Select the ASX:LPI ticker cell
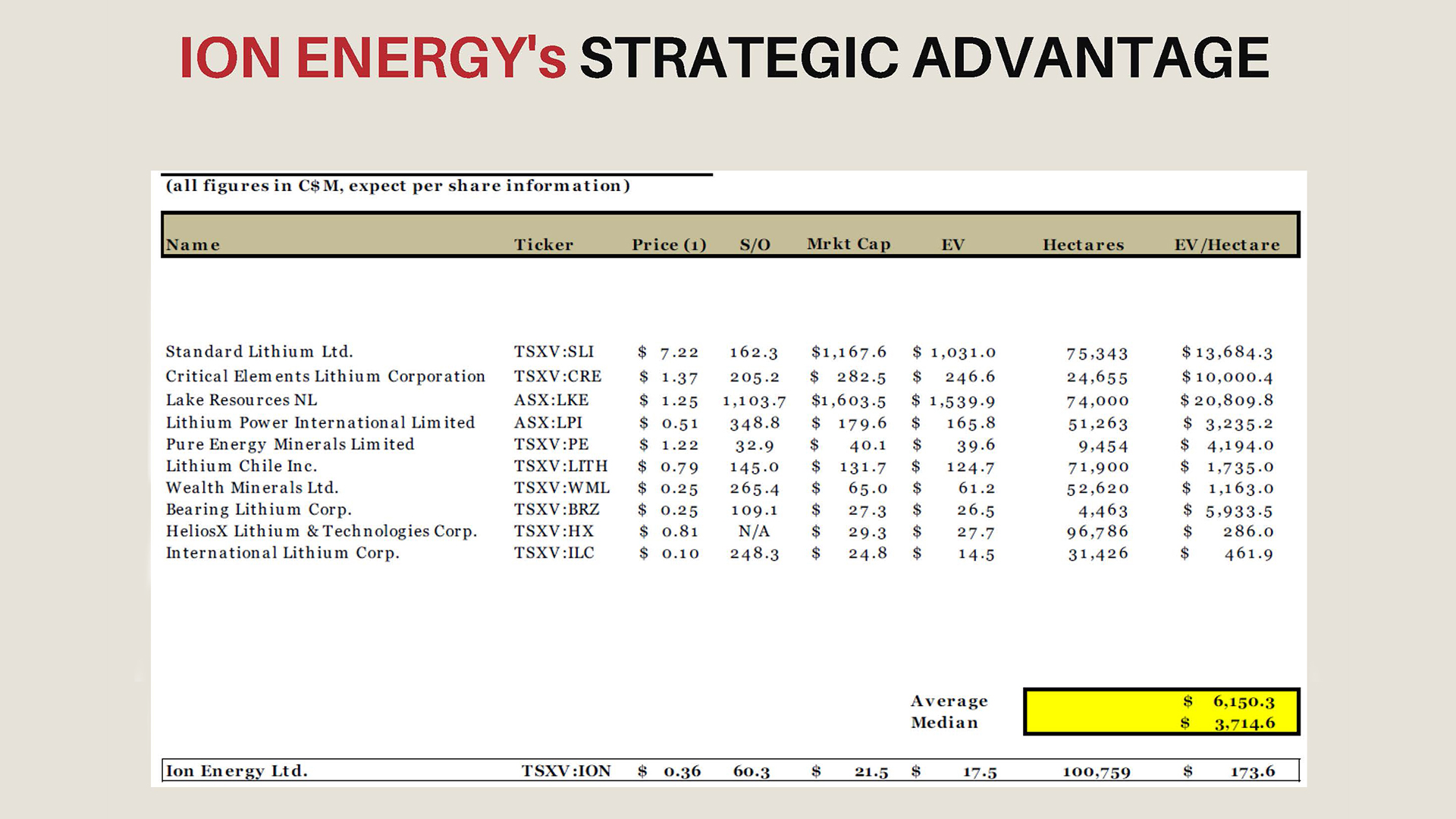 coord(548,422)
